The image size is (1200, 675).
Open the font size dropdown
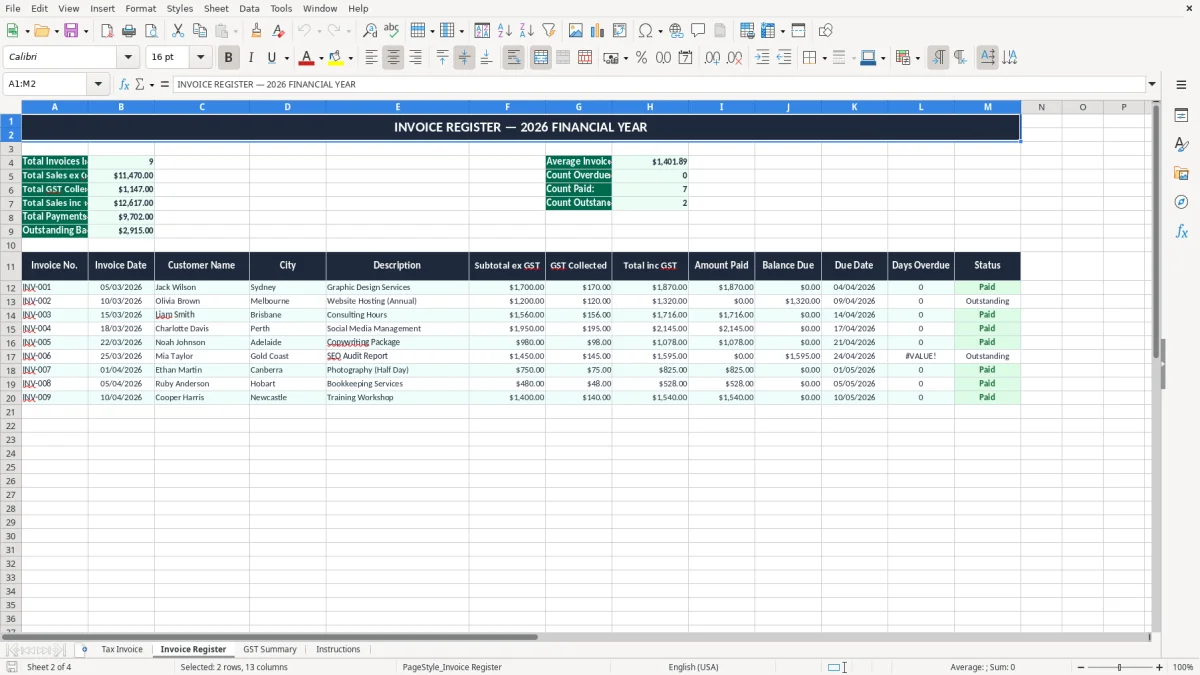tap(201, 58)
